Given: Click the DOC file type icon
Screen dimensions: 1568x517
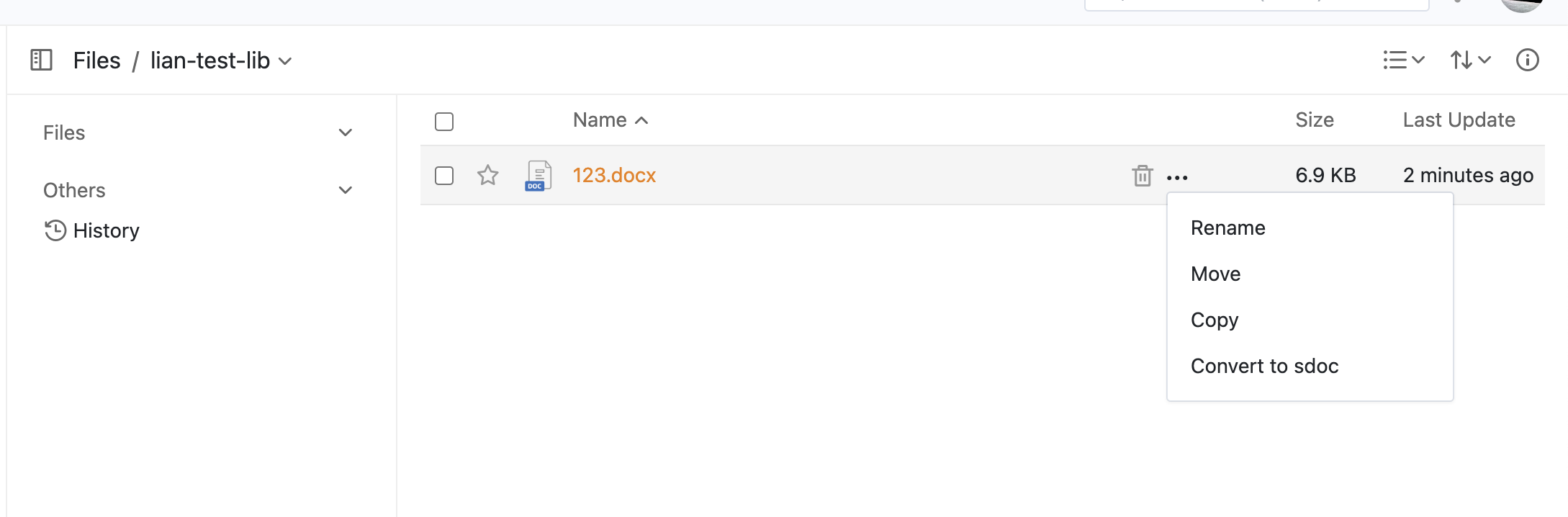Looking at the screenshot, I should (538, 175).
